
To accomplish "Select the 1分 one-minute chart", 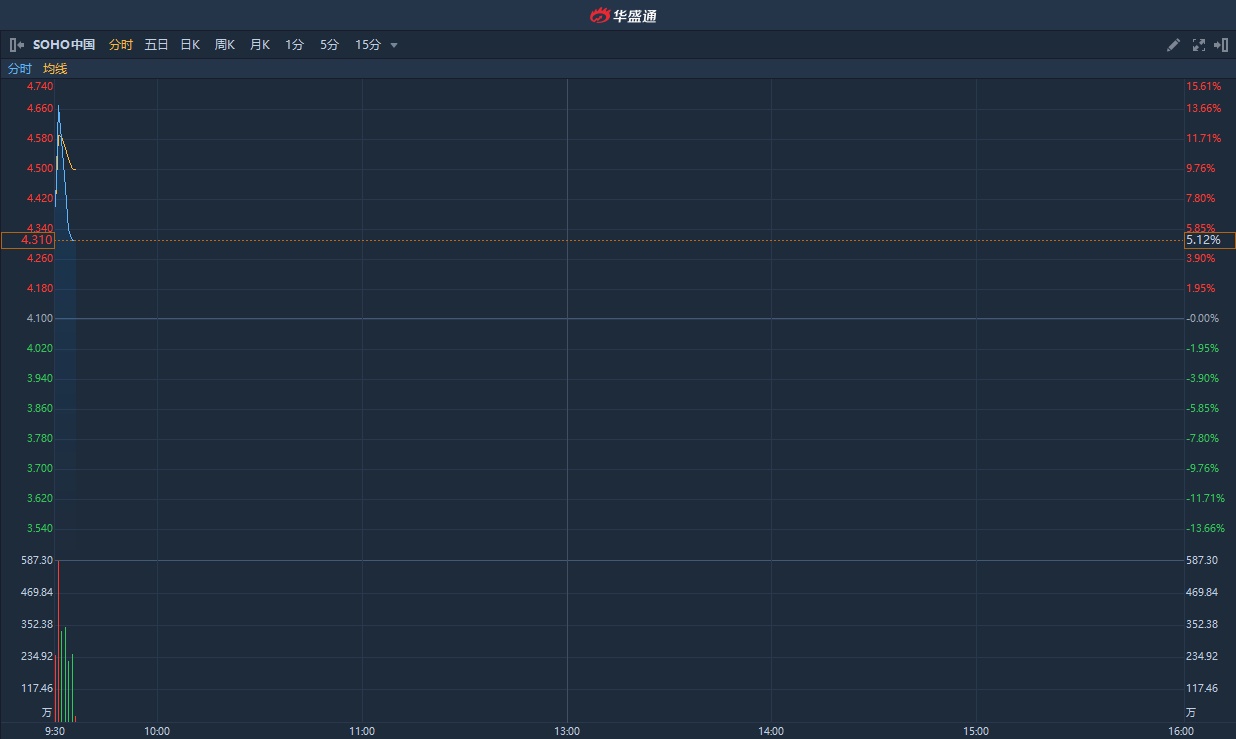I will coord(294,45).
